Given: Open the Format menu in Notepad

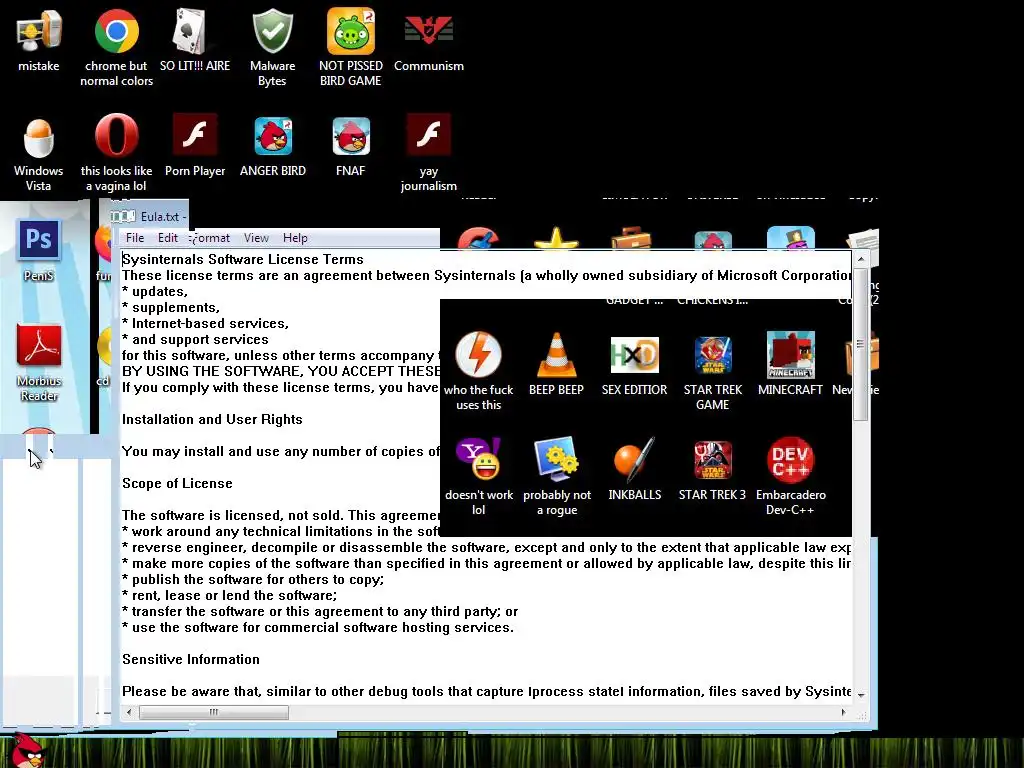Looking at the screenshot, I should pos(210,238).
